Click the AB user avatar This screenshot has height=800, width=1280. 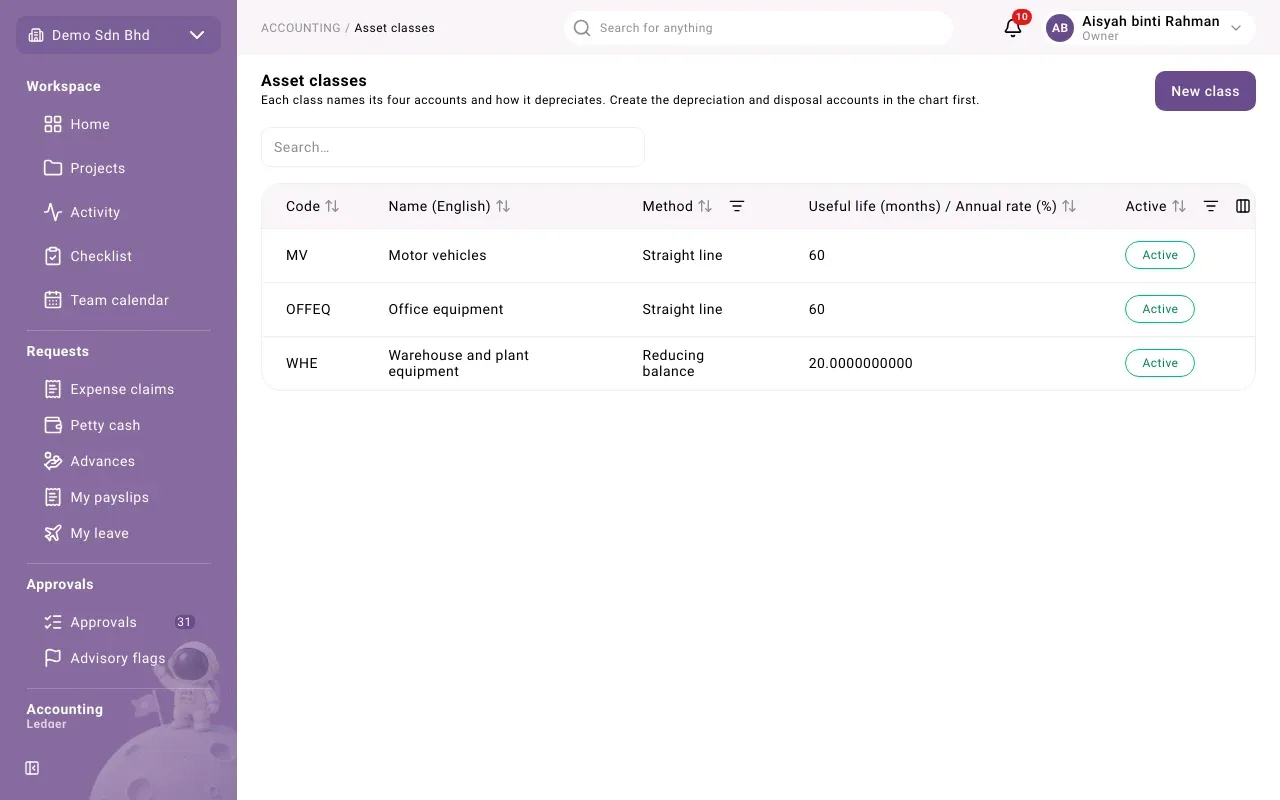click(x=1060, y=28)
